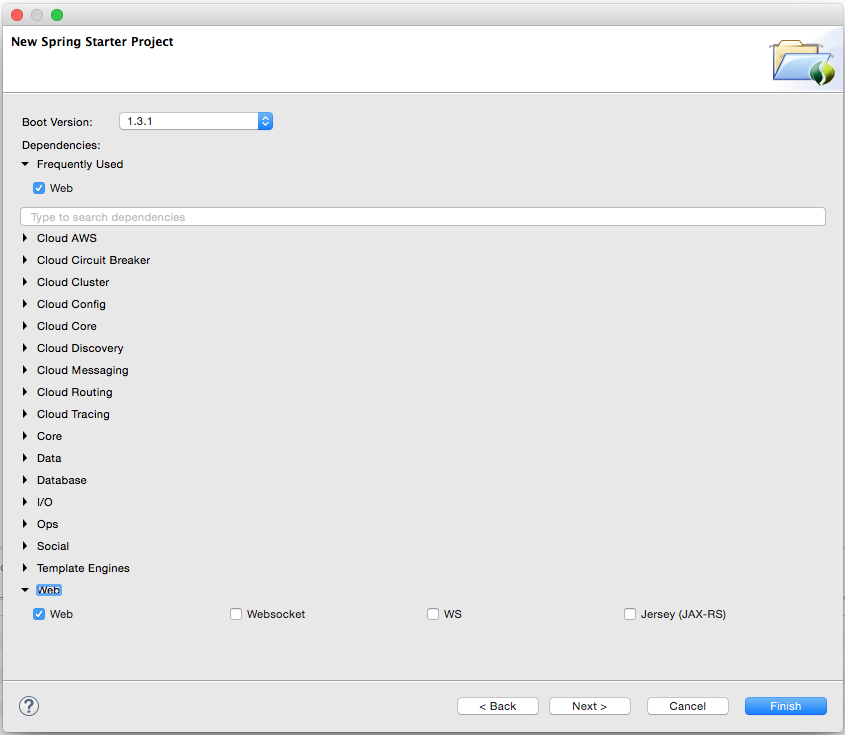Click the "Boot Version:" label

(x=57, y=122)
